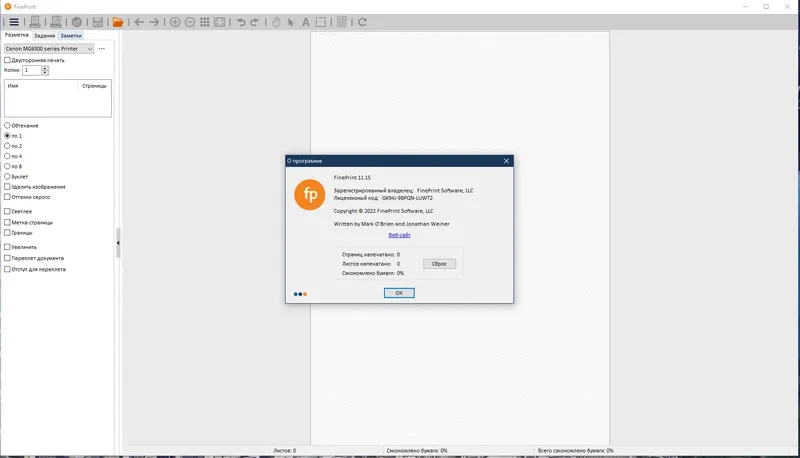Screen dimensions: 800x458
Task: Click the 'Страницы' column header
Action: (94, 86)
